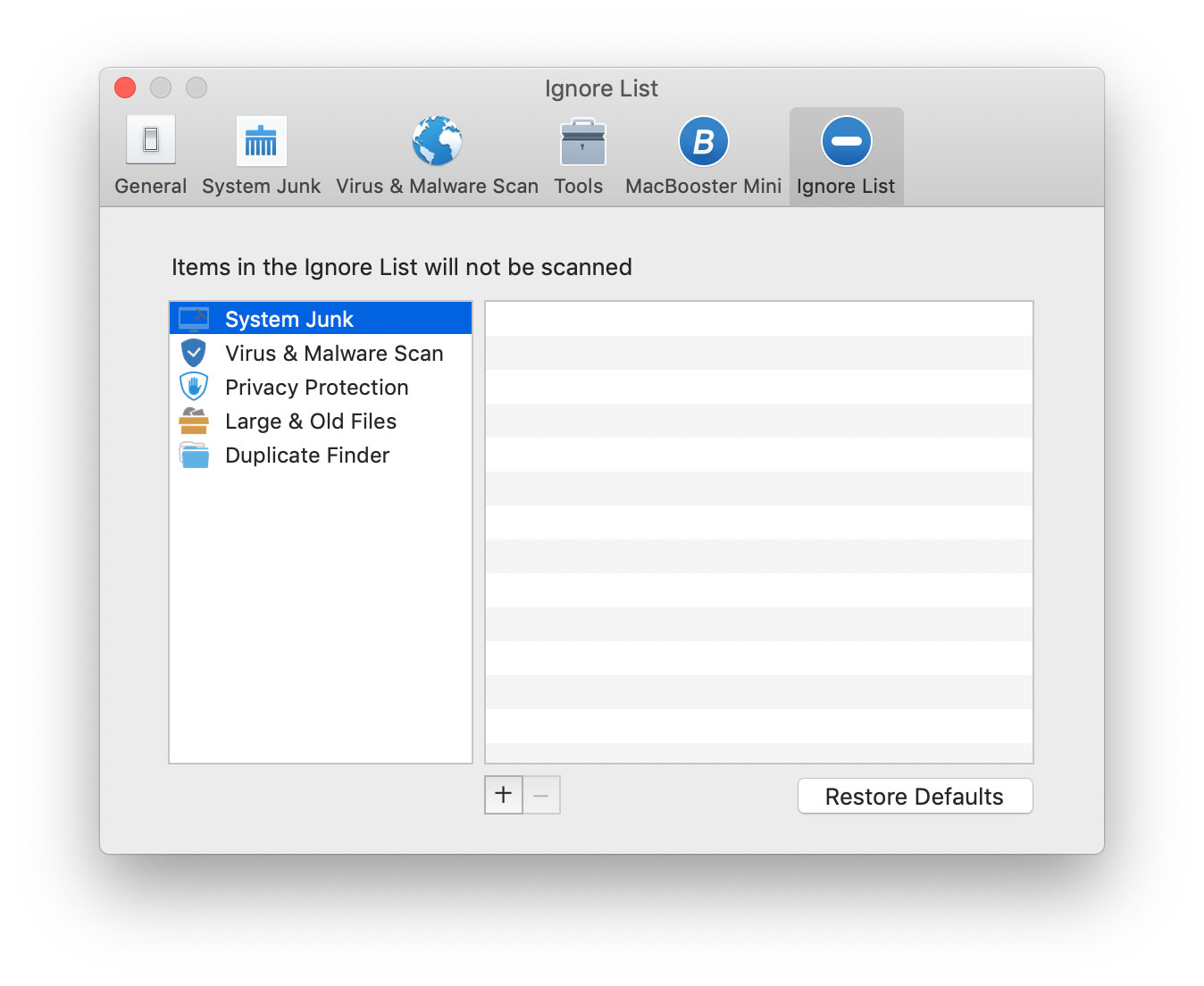The height and width of the screenshot is (986, 1204).
Task: Open the globe Virus & Malware Scan tab
Action: (437, 142)
